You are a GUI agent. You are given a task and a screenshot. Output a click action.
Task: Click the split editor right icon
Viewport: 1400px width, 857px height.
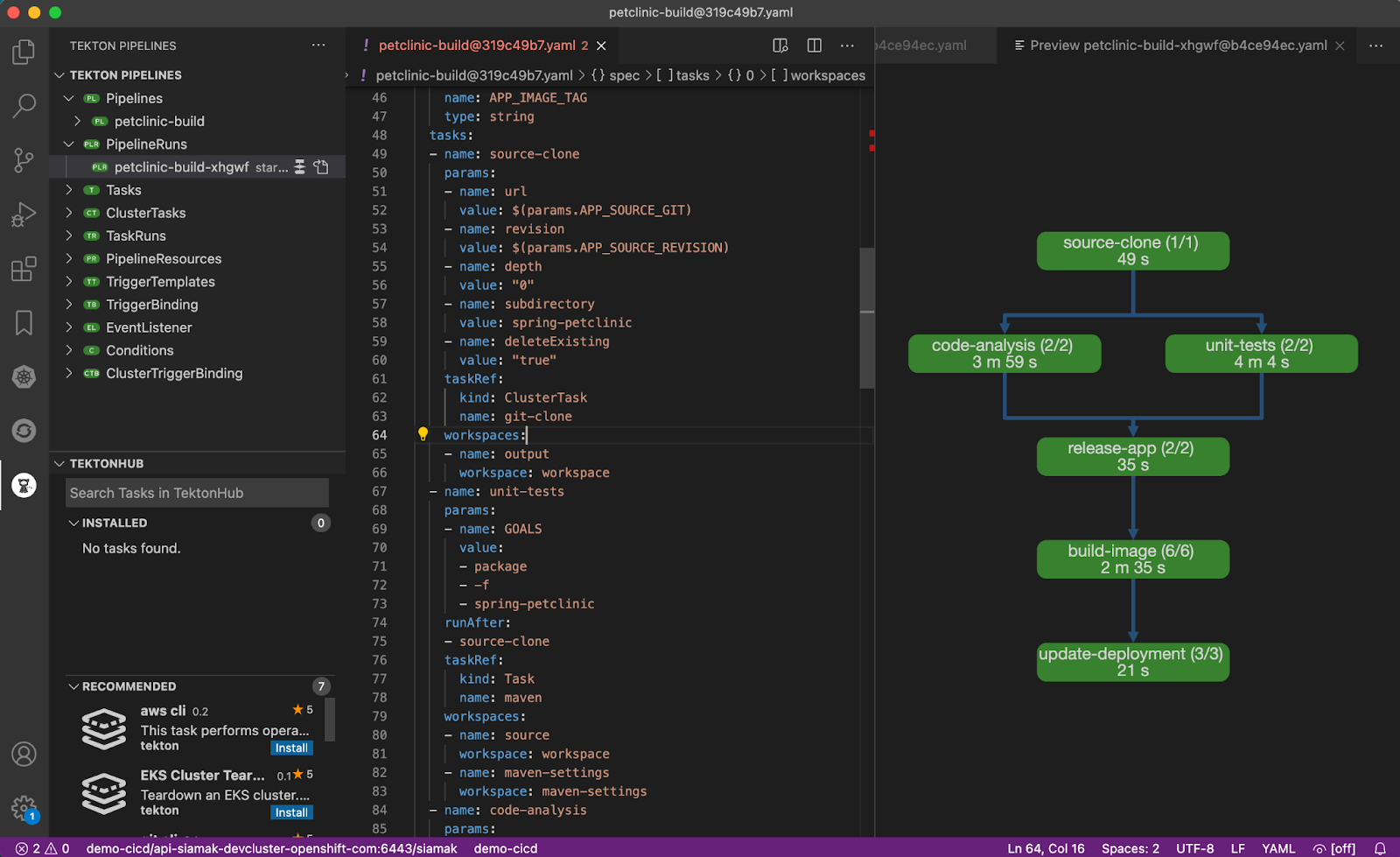tap(814, 46)
